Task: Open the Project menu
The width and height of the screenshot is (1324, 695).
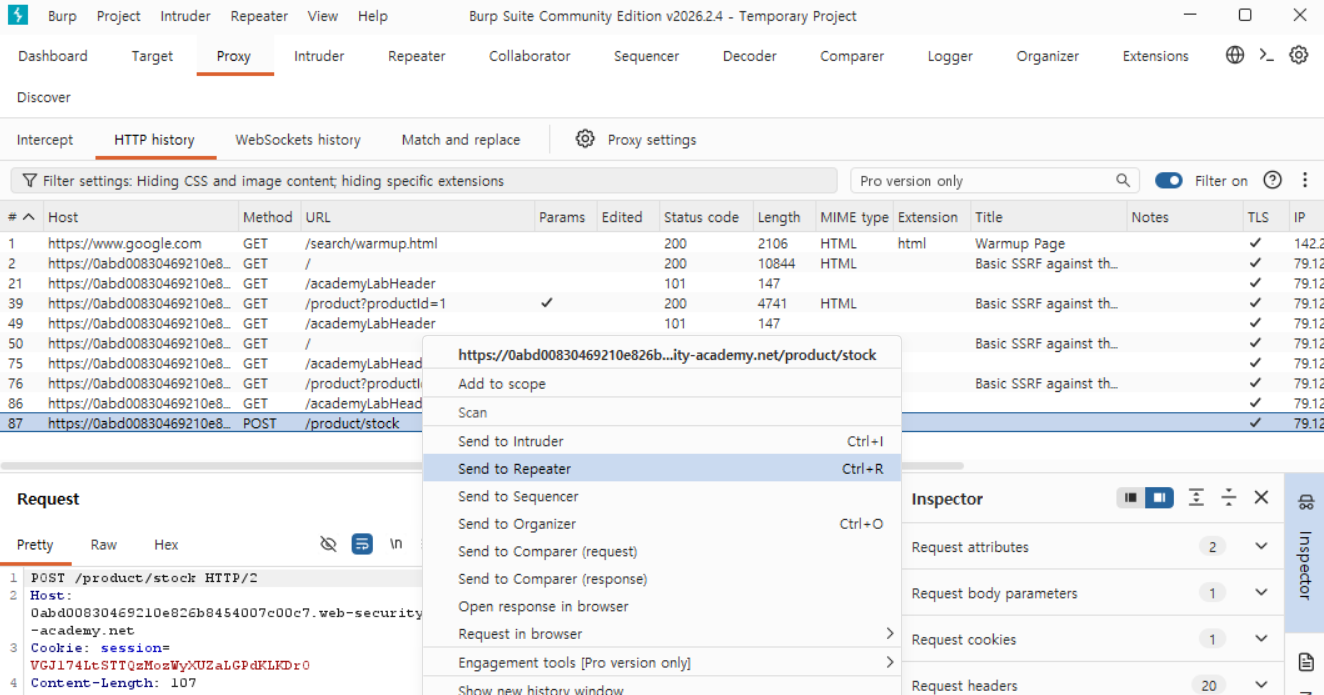Action: (119, 16)
